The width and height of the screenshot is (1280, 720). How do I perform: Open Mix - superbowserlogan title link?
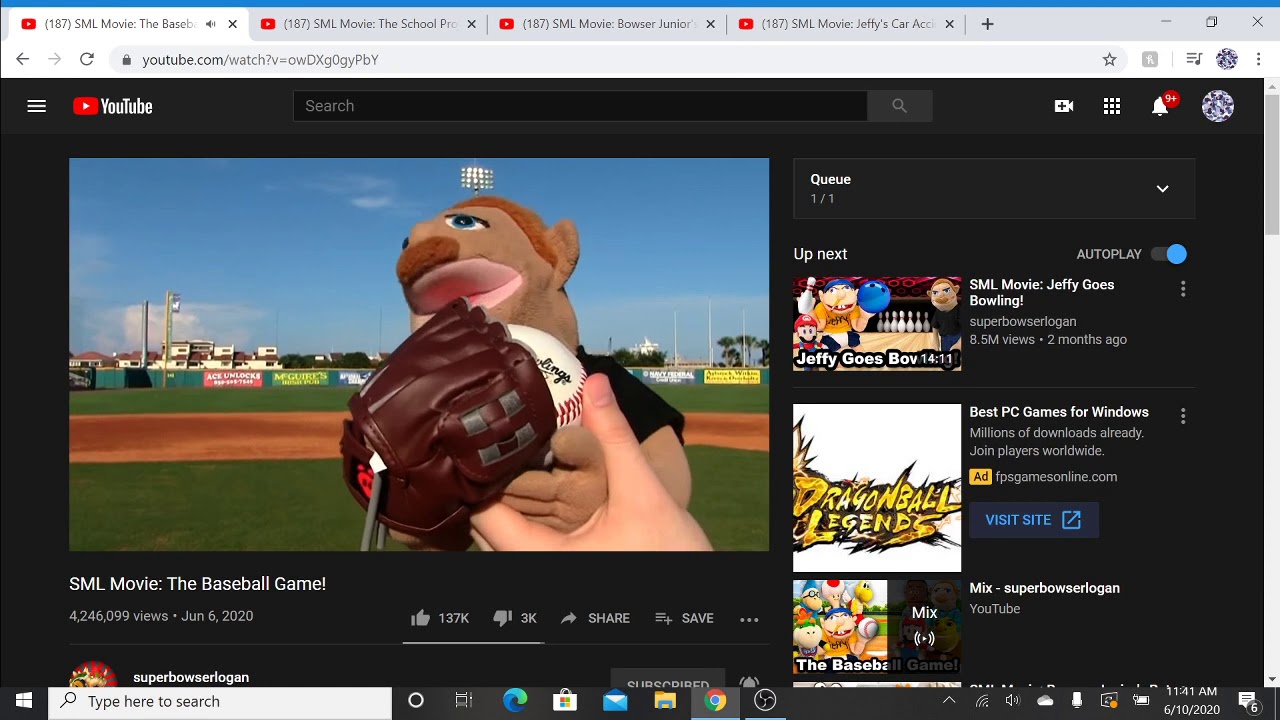pos(1044,588)
